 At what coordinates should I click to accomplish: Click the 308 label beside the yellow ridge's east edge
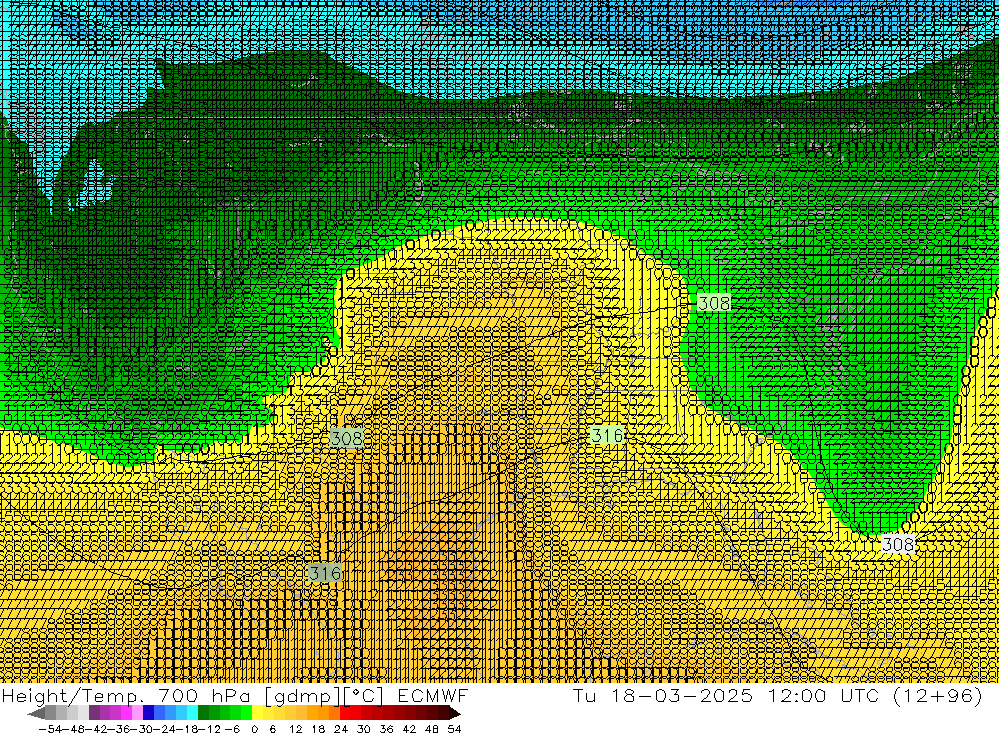(x=714, y=303)
